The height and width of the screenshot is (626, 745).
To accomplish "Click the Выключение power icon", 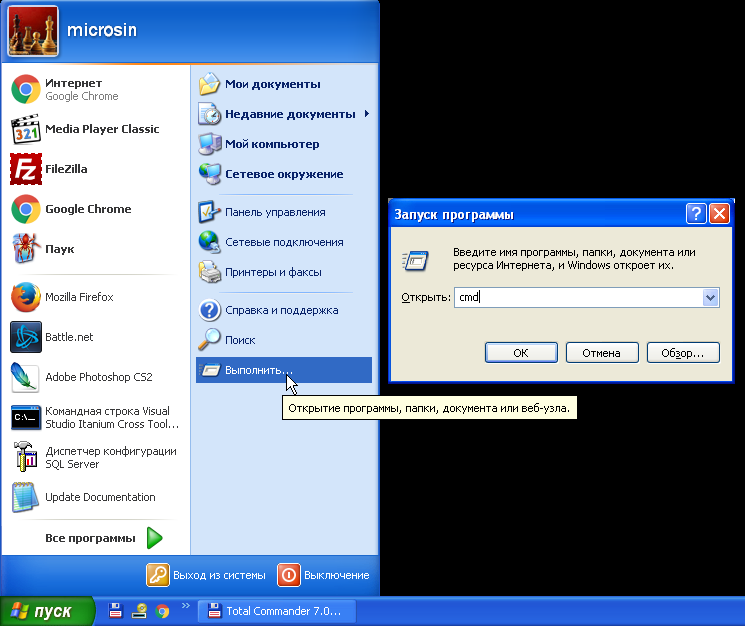I will (289, 575).
